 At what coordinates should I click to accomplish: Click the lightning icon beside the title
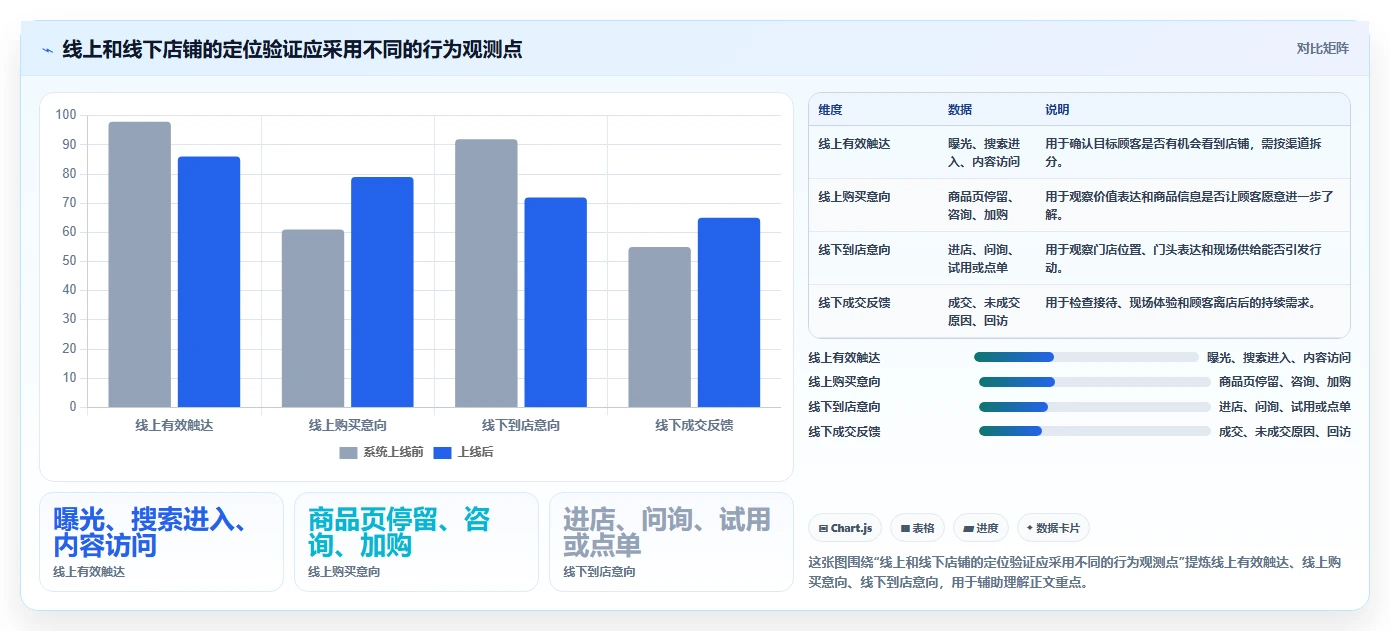coord(48,50)
